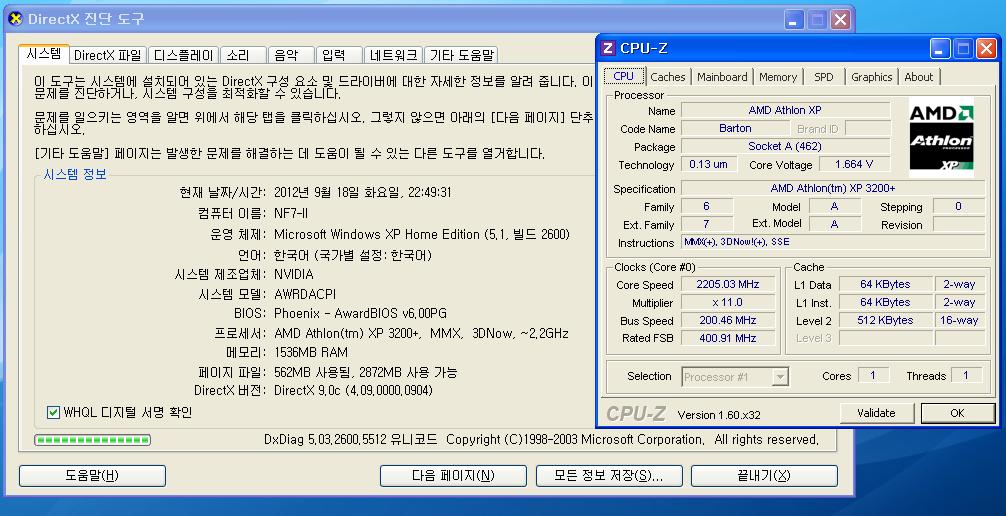The image size is (1006, 516).
Task: Switch to the 시스템 tab
Action: coord(44,54)
